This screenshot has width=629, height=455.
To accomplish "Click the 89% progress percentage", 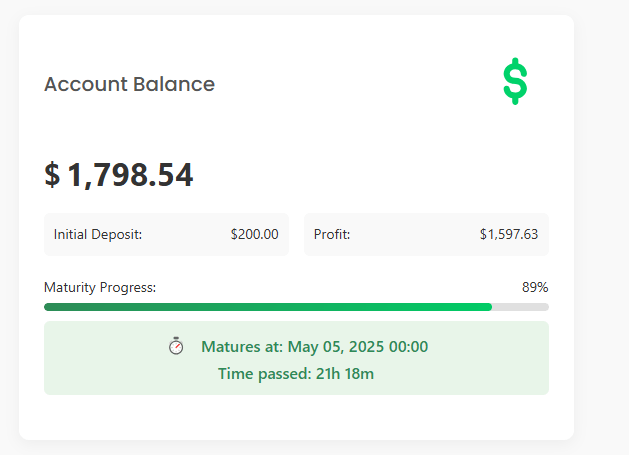I will [x=535, y=288].
